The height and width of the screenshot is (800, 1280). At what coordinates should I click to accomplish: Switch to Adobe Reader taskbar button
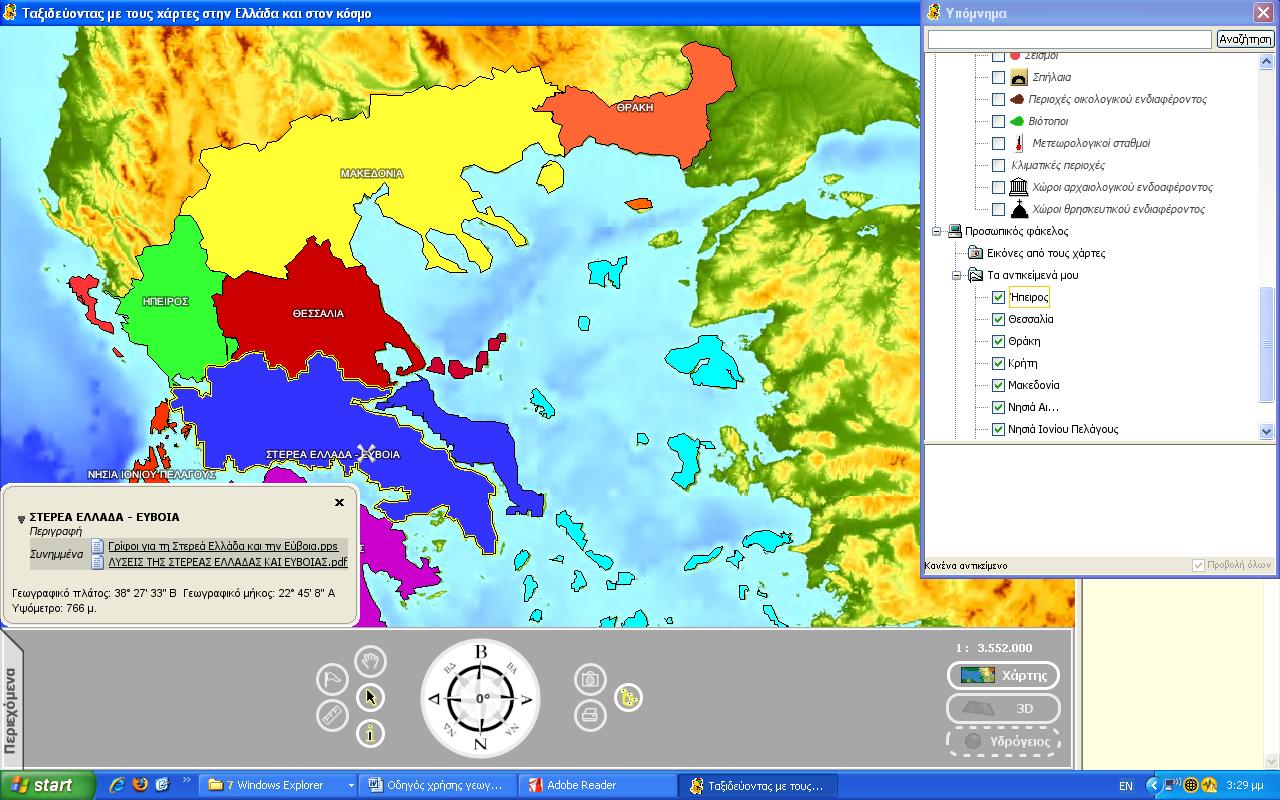(598, 785)
